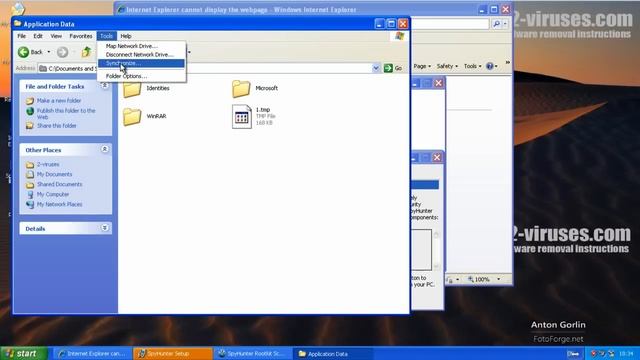The width and height of the screenshot is (640, 360).
Task: Open the WinRAR folder icon
Action: (x=132, y=117)
